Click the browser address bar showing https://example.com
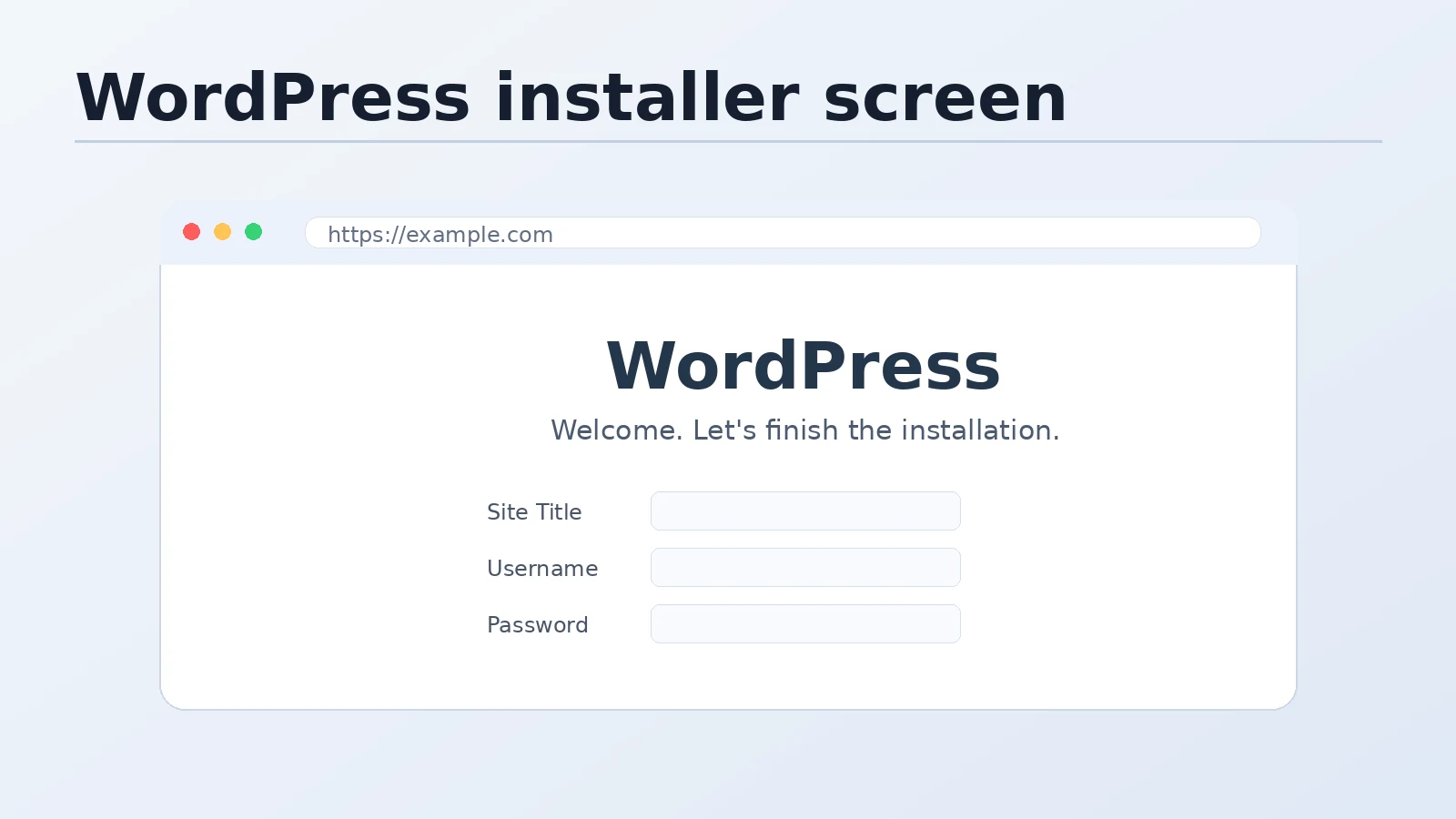The width and height of the screenshot is (1456, 819). [783, 233]
